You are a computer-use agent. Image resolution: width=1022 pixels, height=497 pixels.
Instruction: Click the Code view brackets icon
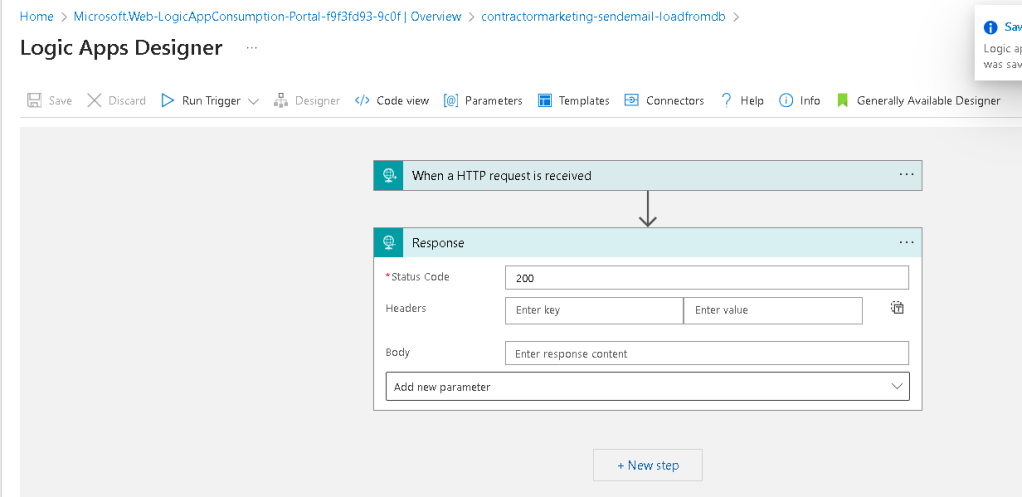point(362,100)
